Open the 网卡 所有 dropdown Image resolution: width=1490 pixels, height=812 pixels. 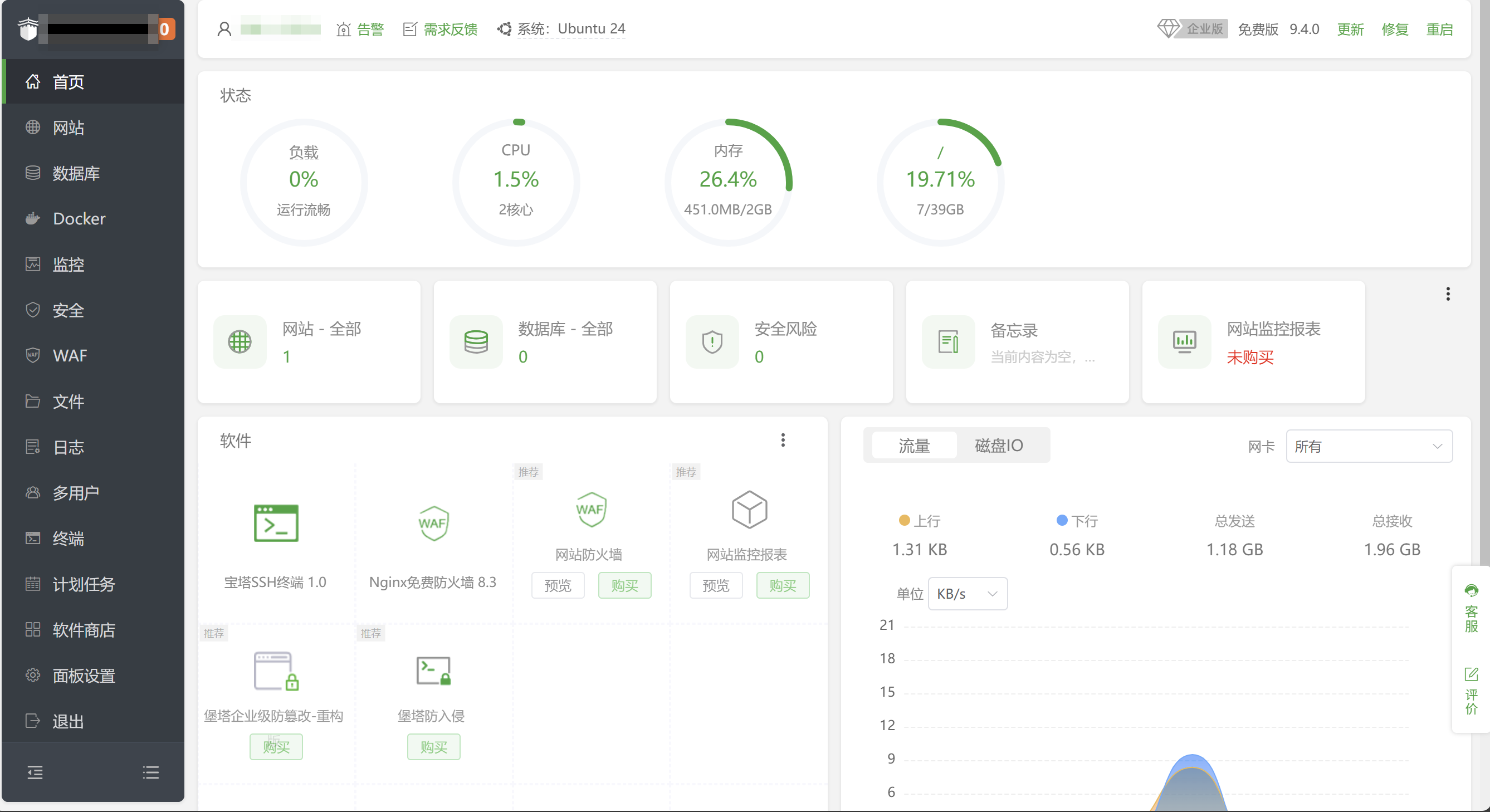1369,446
